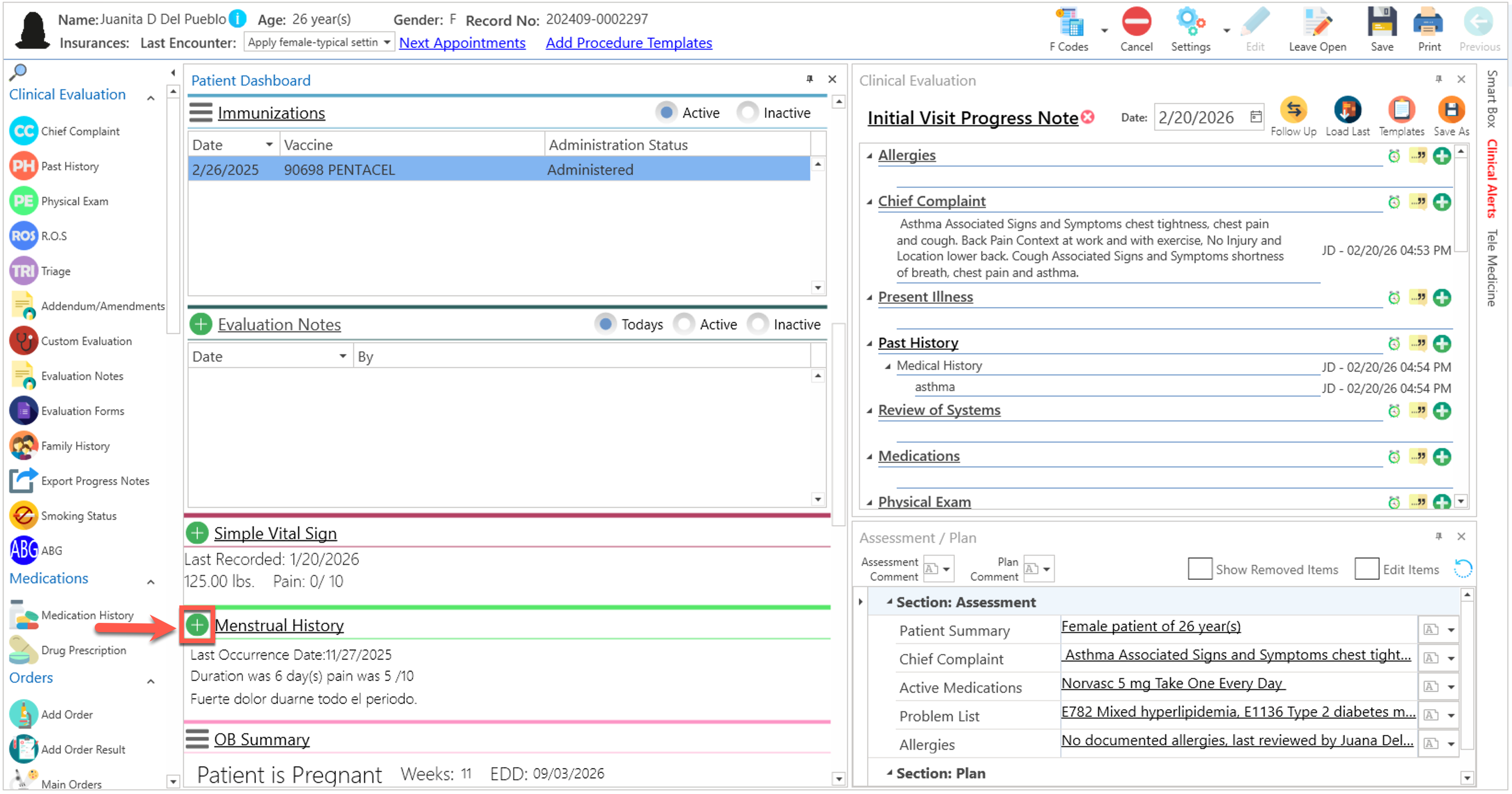Click the Save As icon
This screenshot has height=794, width=1512.
(1452, 110)
